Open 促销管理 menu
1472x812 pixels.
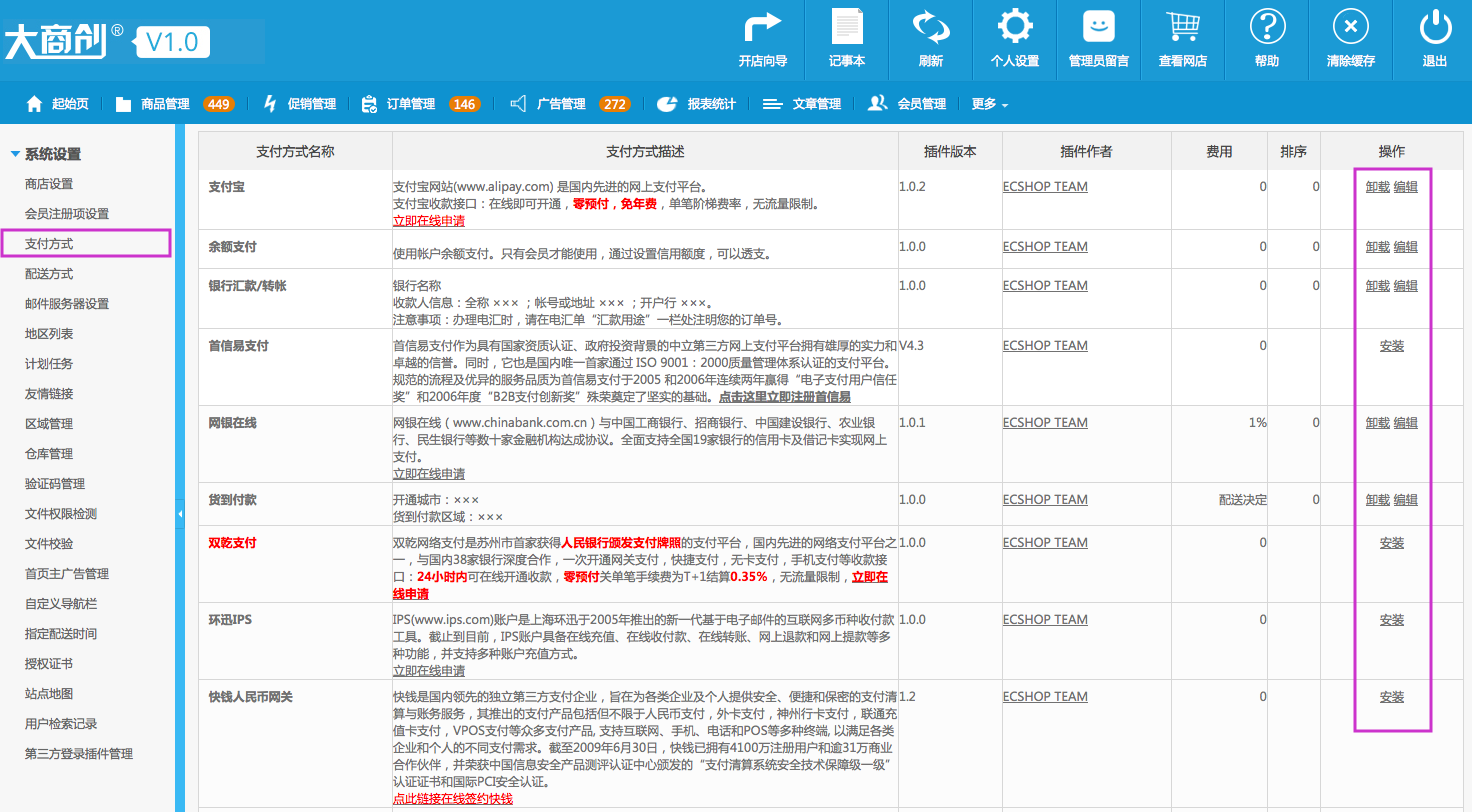click(299, 103)
